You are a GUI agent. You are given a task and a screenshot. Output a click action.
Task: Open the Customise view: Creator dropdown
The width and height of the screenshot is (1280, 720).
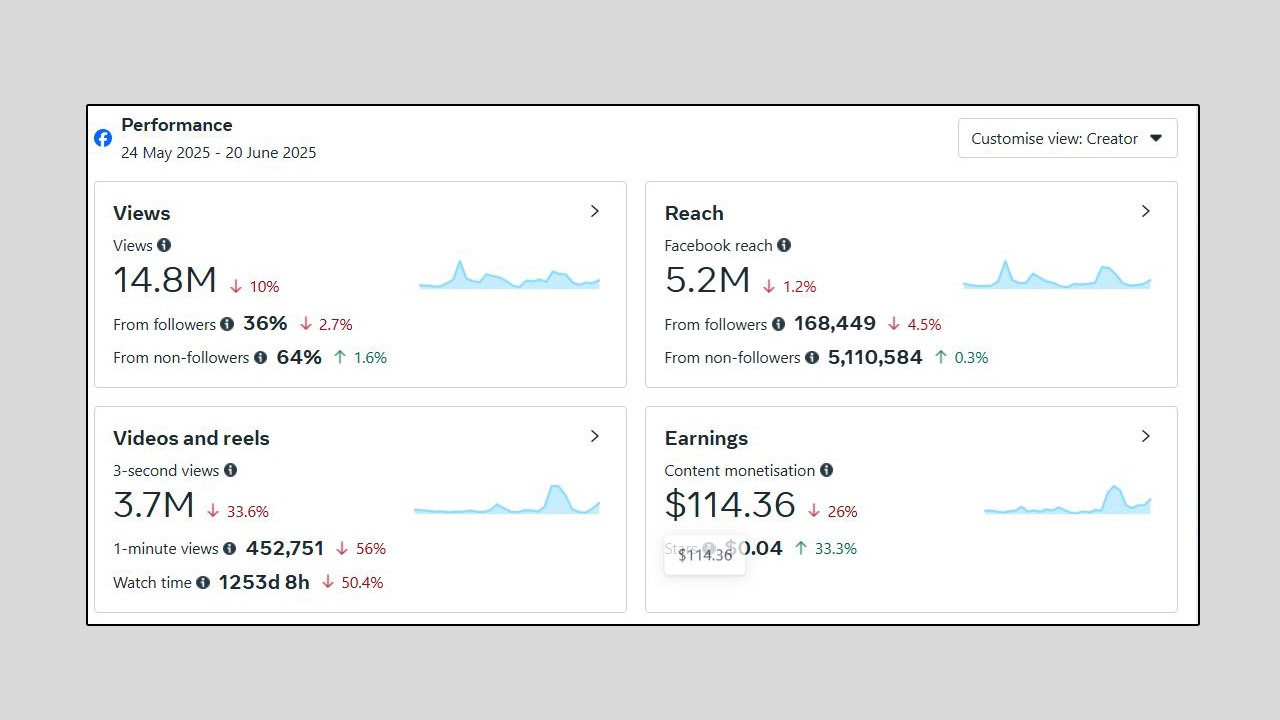[1068, 138]
